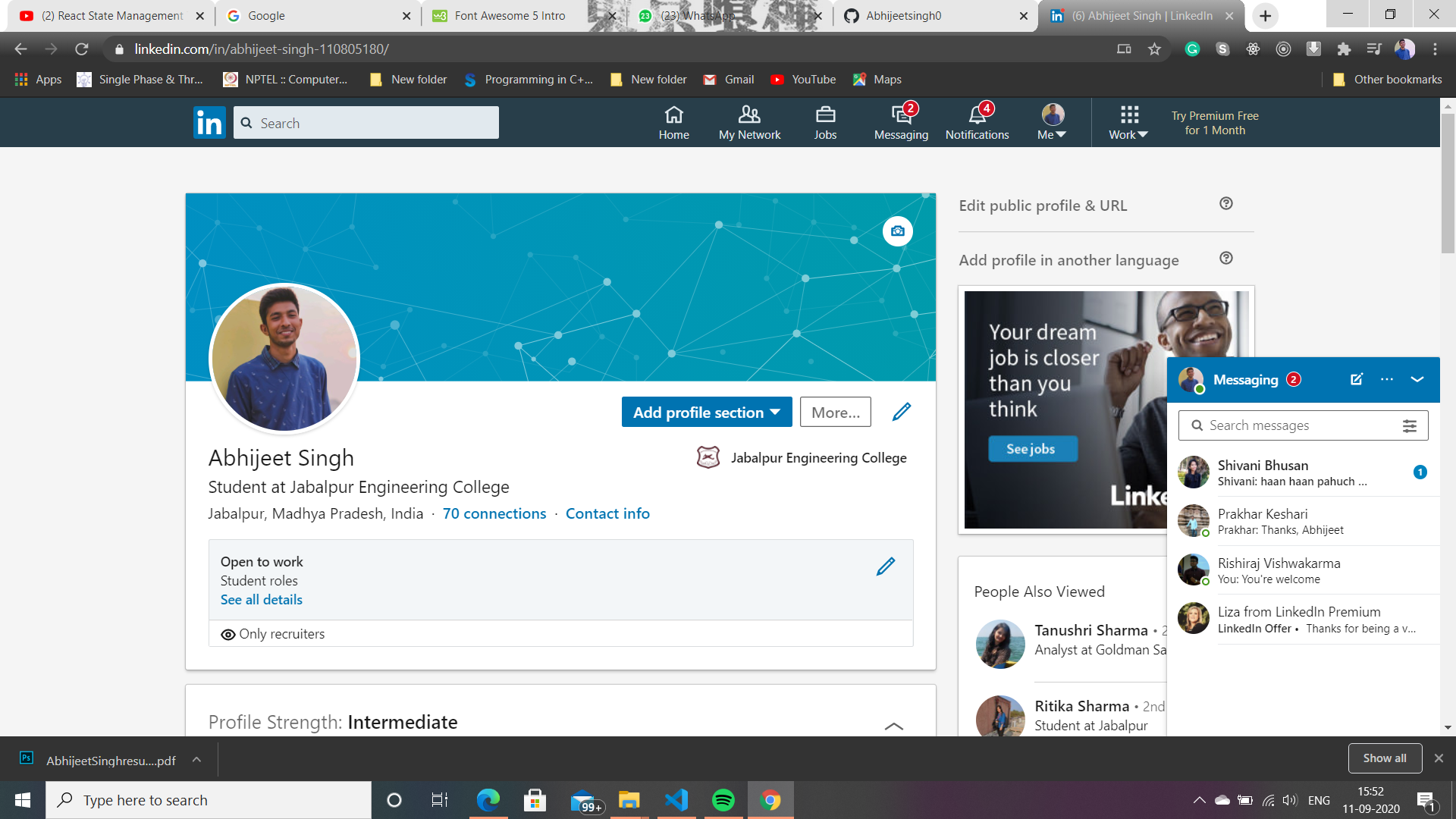Screen dimensions: 1456x819
Task: Switch to Font Awesome 5 Intro tab
Action: (525, 16)
